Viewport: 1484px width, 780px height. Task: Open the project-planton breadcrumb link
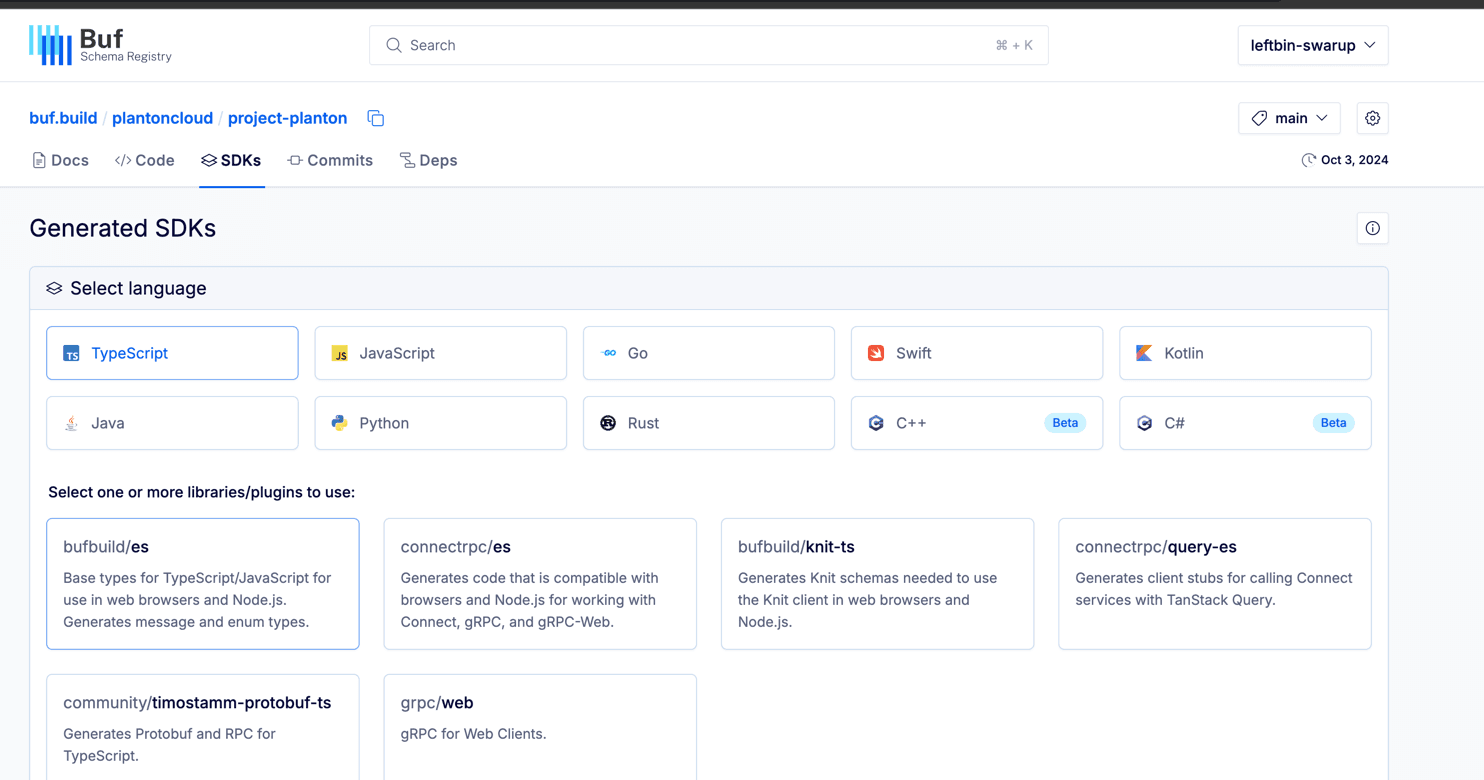pyautogui.click(x=287, y=118)
